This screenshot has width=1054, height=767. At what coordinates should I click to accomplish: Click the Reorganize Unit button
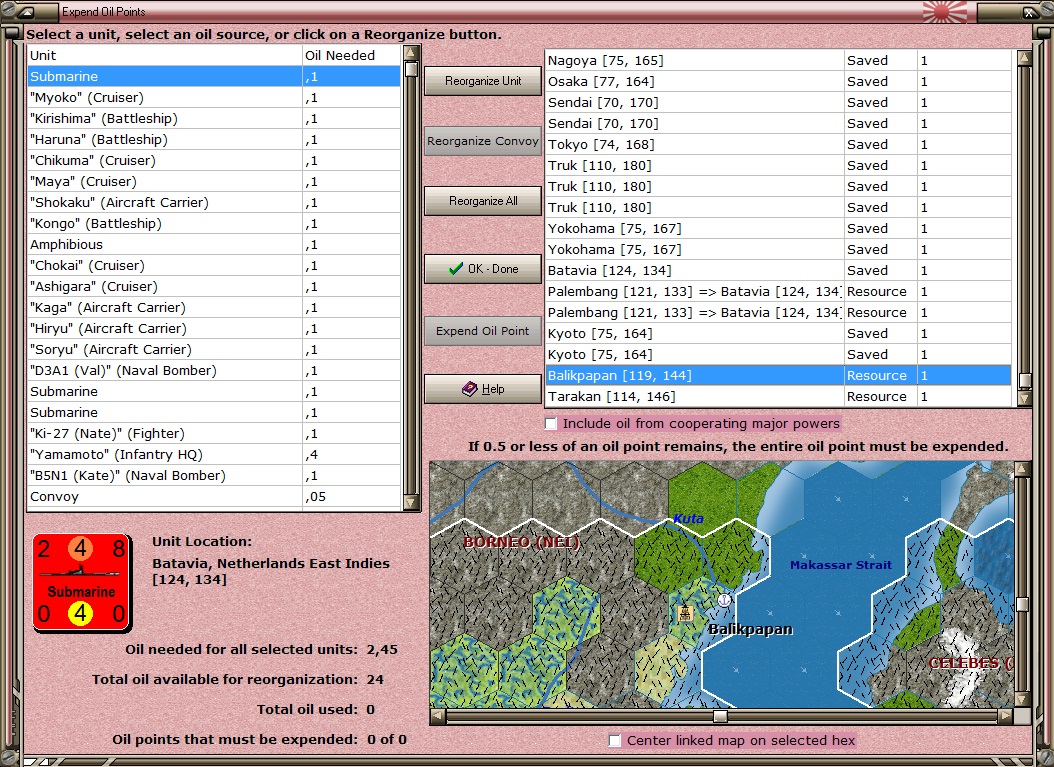[x=483, y=81]
